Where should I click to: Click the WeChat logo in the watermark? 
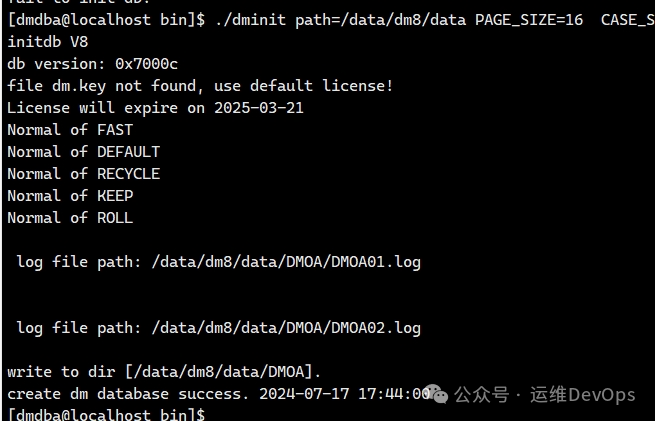click(x=437, y=394)
